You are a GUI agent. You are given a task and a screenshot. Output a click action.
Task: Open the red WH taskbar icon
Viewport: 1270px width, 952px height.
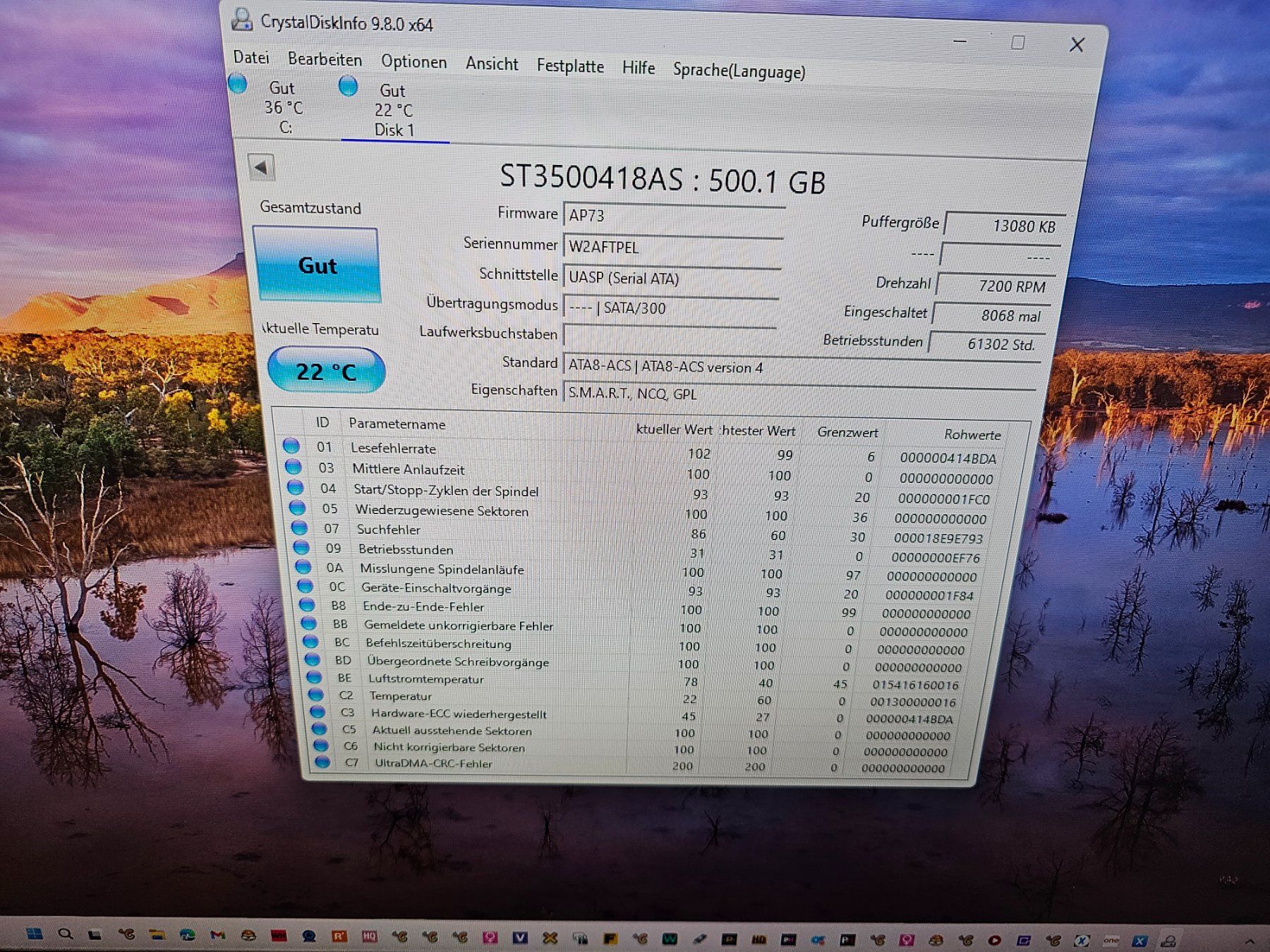click(279, 936)
